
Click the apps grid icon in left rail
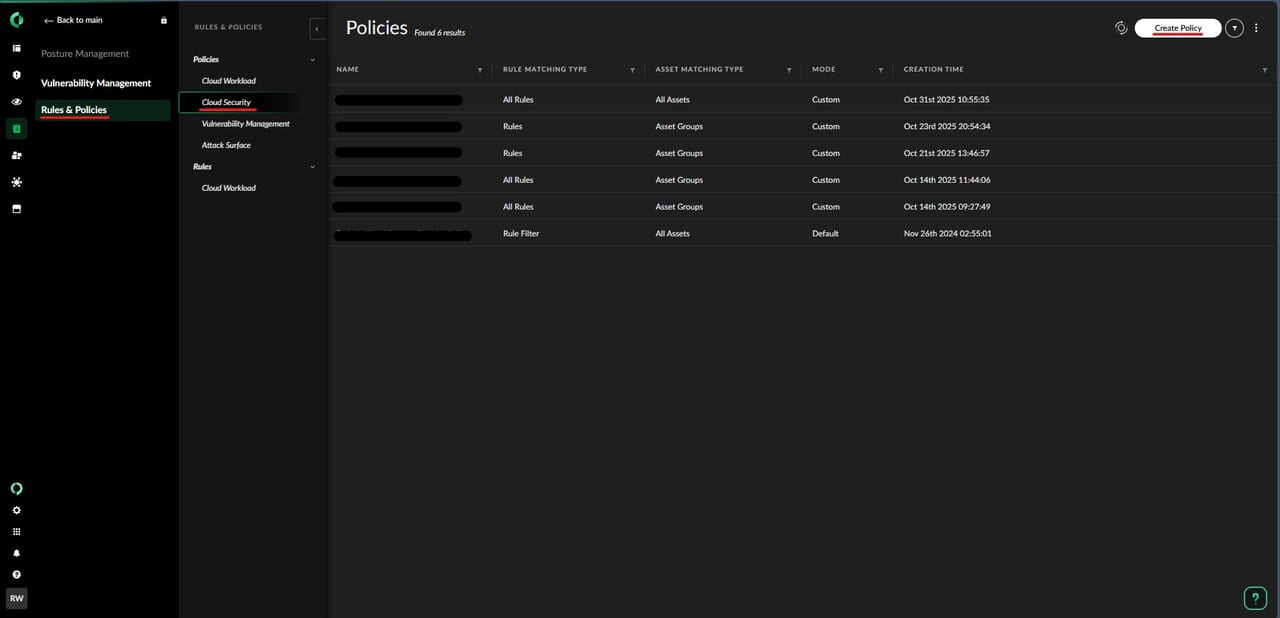tap(16, 532)
